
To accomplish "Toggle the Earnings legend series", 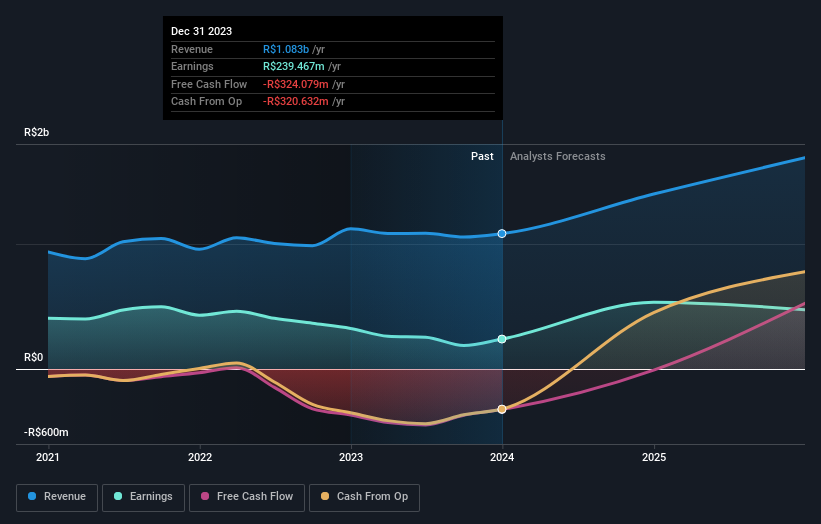I will tap(143, 497).
